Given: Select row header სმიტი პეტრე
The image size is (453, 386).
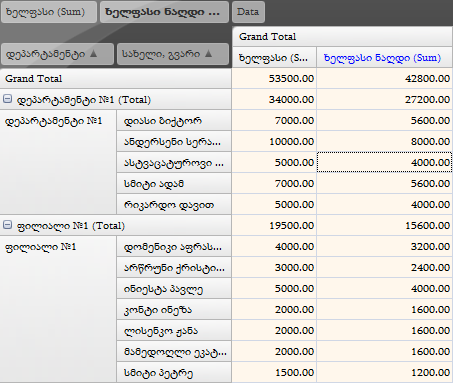Looking at the screenshot, I should click(x=174, y=372).
